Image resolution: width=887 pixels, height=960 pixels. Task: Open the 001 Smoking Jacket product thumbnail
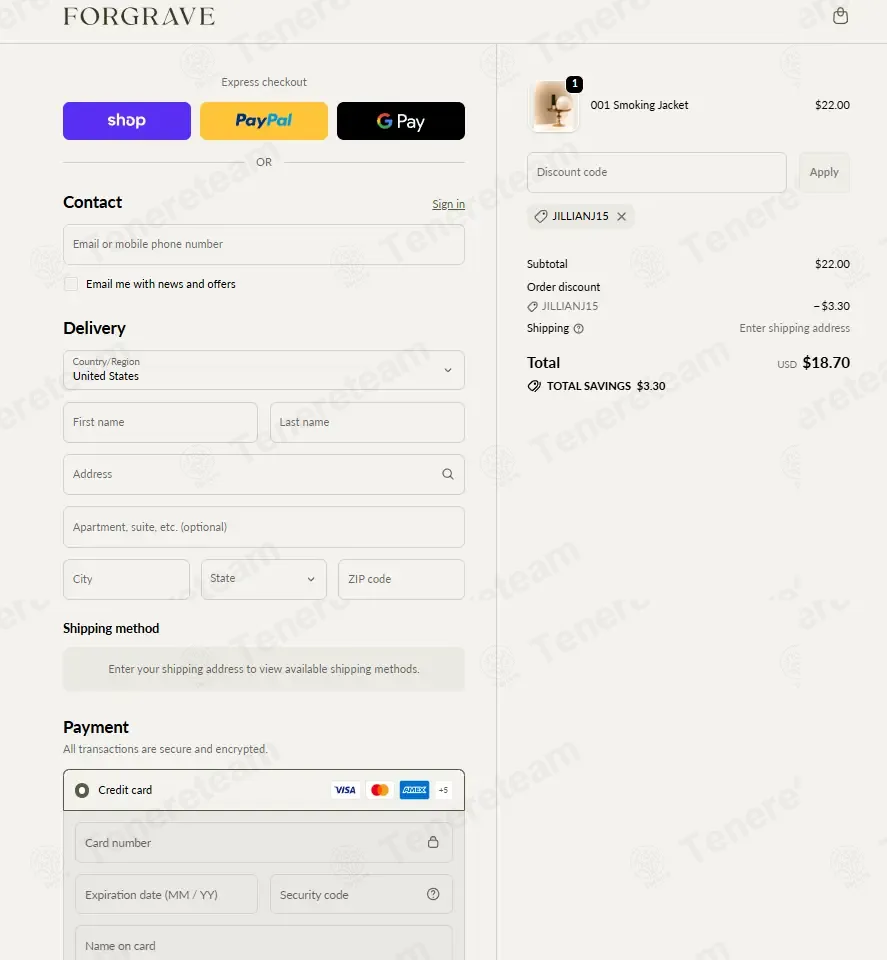555,106
